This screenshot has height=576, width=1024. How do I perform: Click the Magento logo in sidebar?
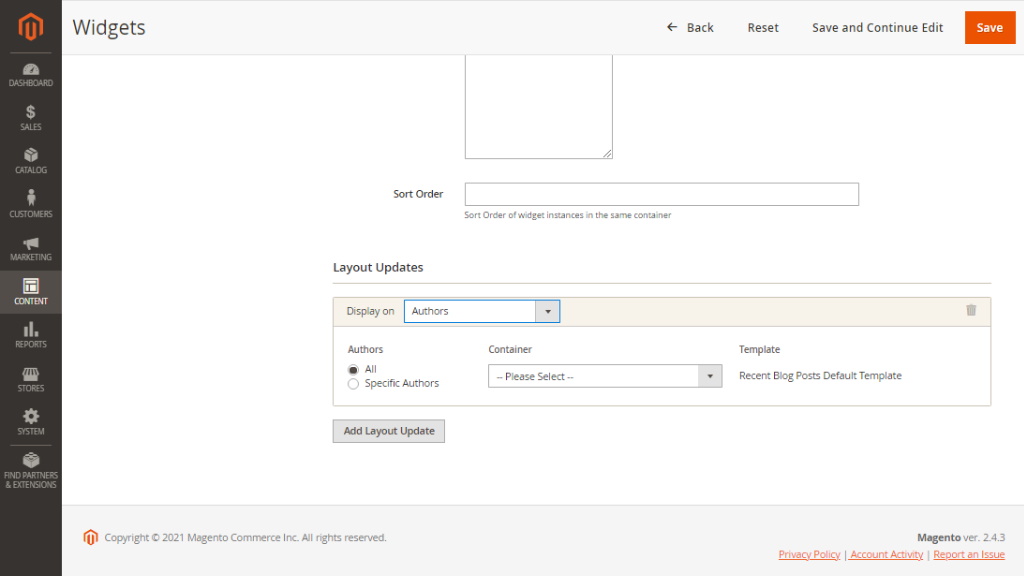(31, 27)
